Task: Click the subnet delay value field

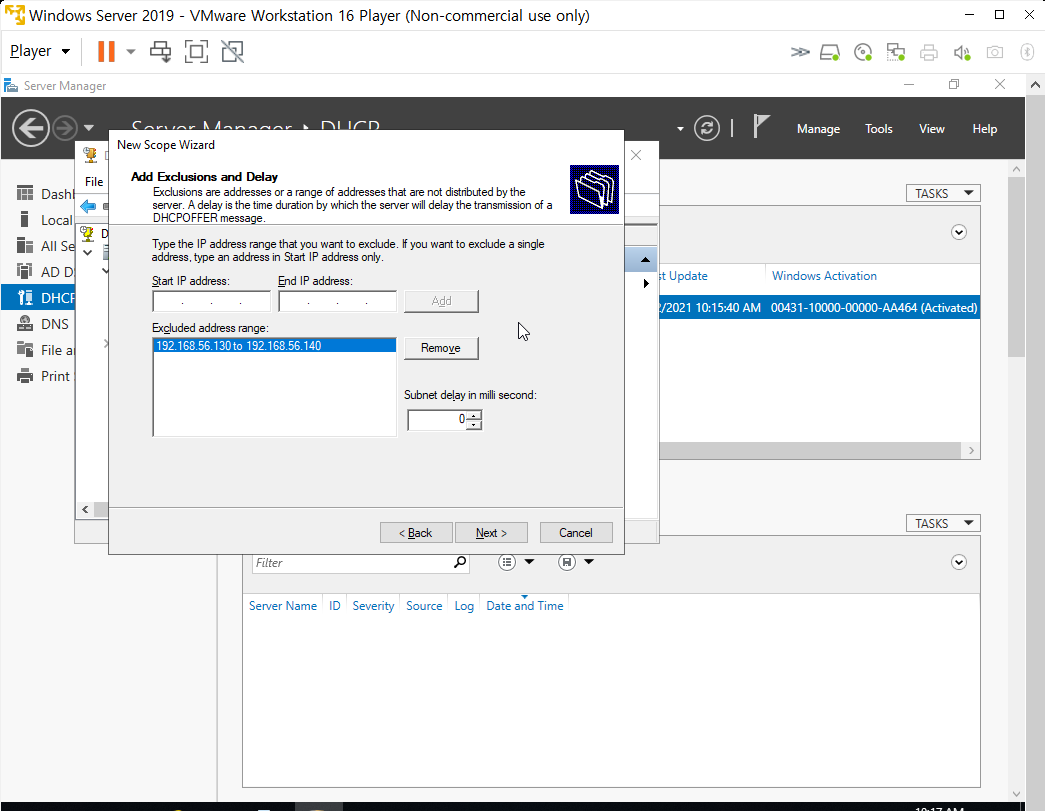Action: pyautogui.click(x=437, y=419)
